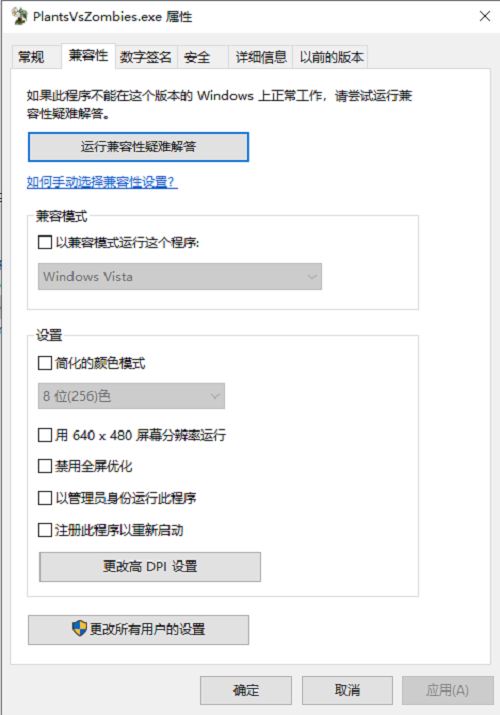Check 用 640 x 480 屏幕分辨率运行

click(x=45, y=435)
